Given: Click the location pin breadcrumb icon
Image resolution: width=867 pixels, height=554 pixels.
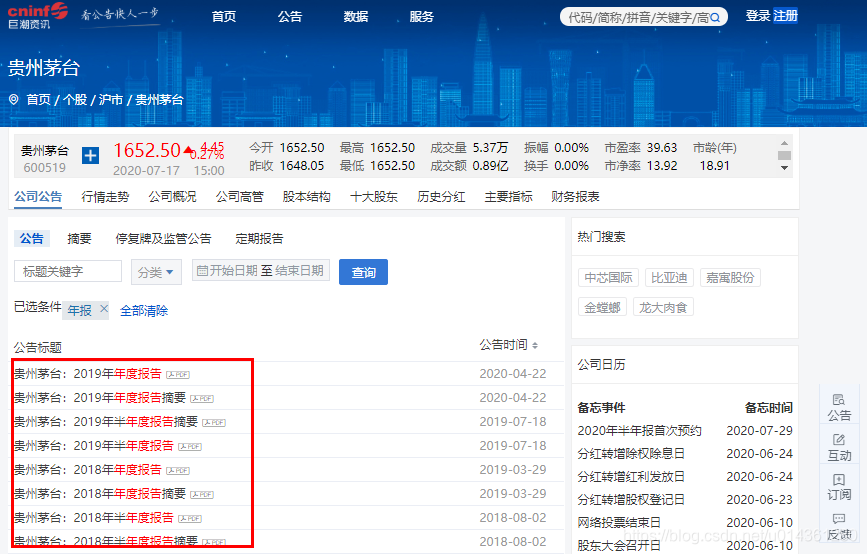Looking at the screenshot, I should coord(14,100).
